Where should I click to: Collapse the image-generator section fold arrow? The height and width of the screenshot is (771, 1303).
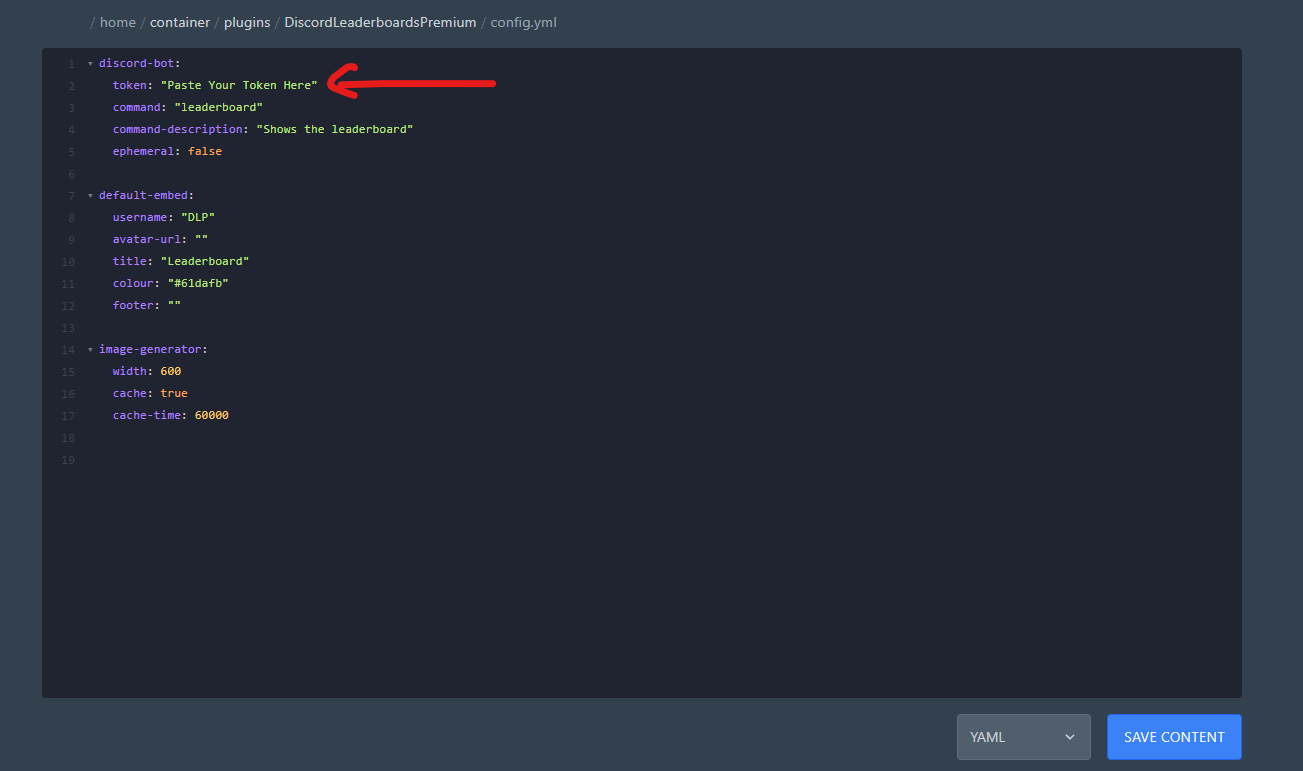click(x=90, y=350)
